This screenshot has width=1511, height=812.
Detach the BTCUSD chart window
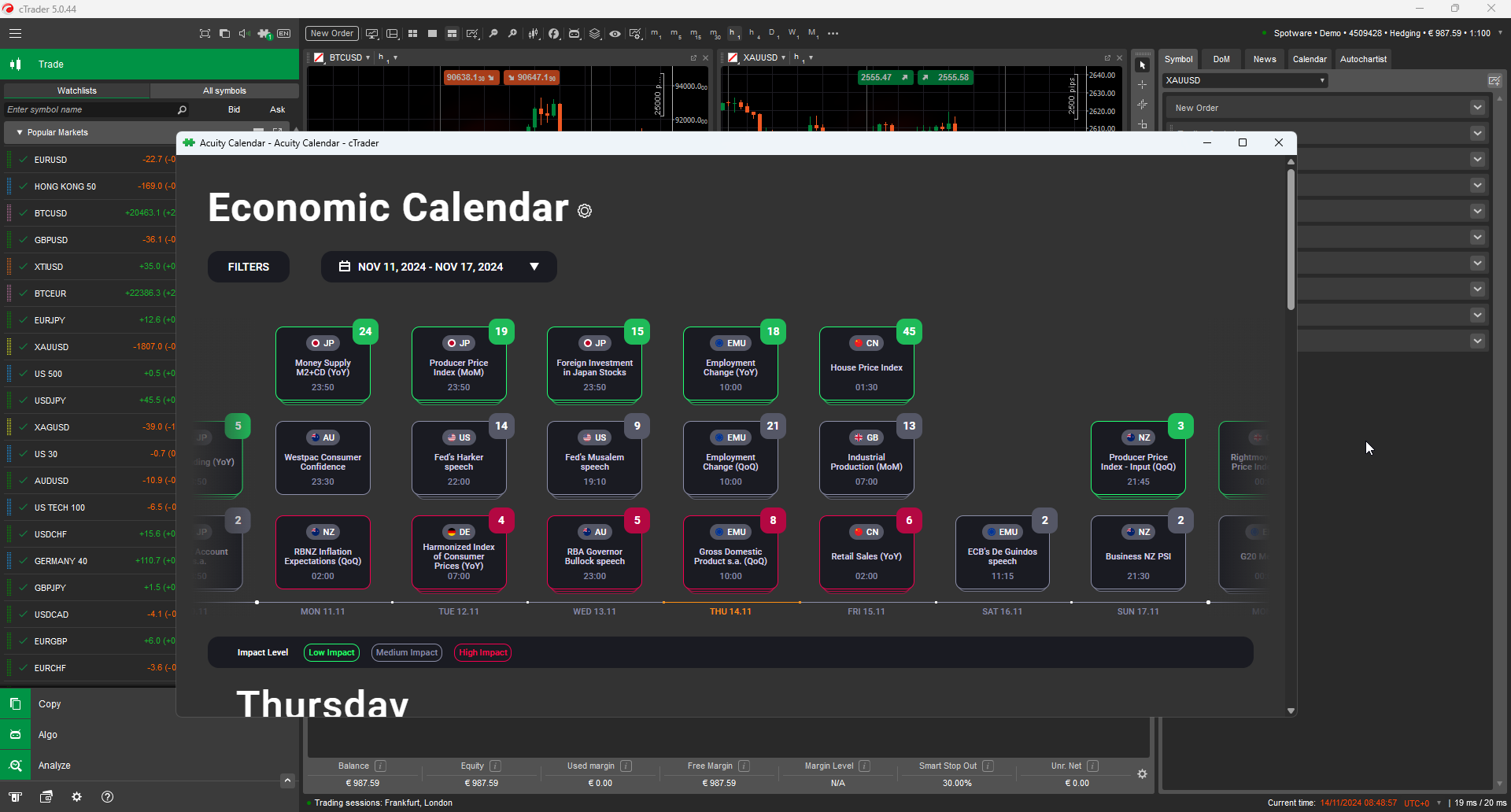tap(693, 57)
